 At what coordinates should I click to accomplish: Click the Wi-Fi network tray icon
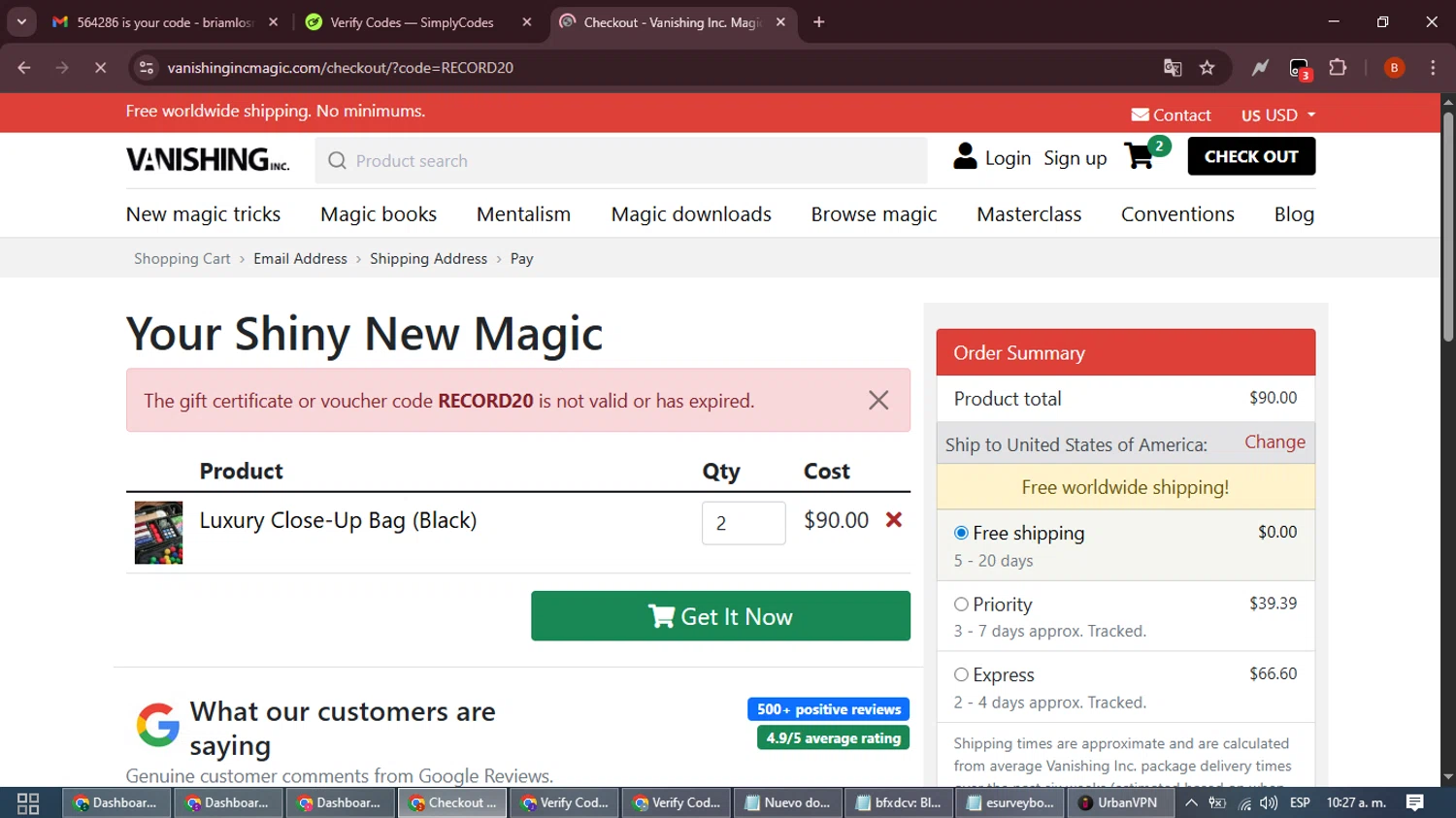click(x=1244, y=802)
